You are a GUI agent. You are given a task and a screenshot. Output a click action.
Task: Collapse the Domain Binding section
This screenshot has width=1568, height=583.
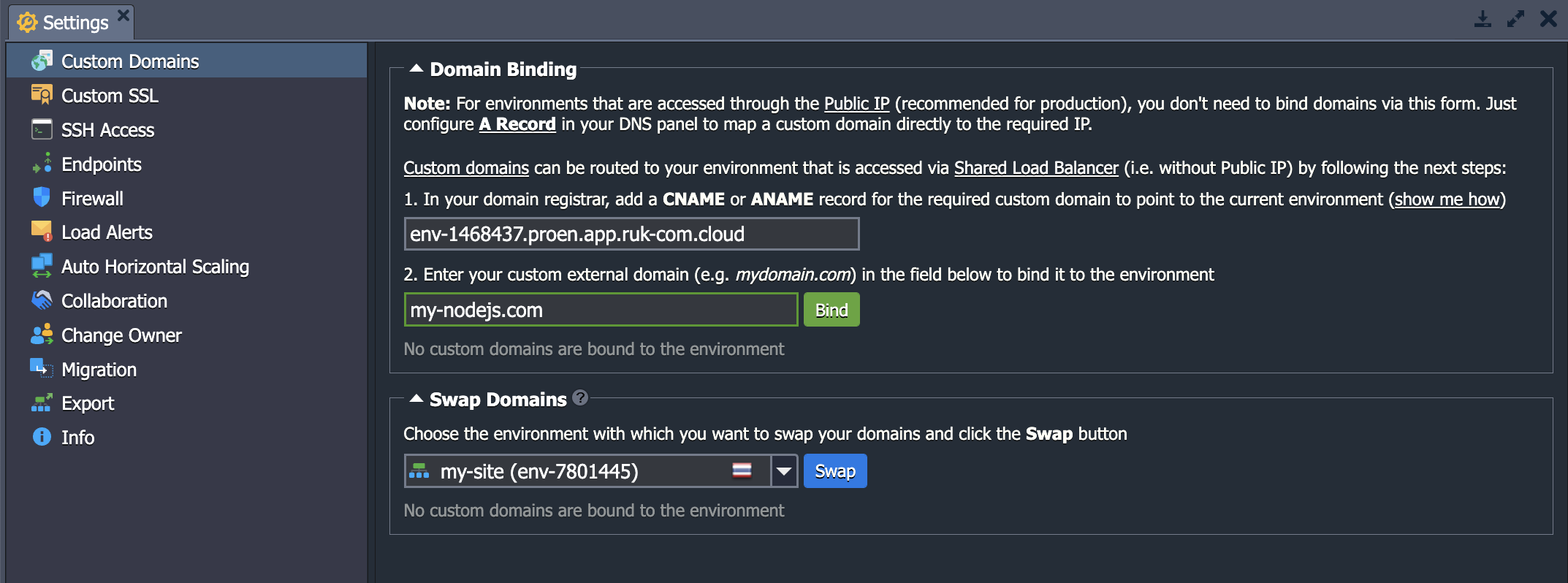pos(416,69)
